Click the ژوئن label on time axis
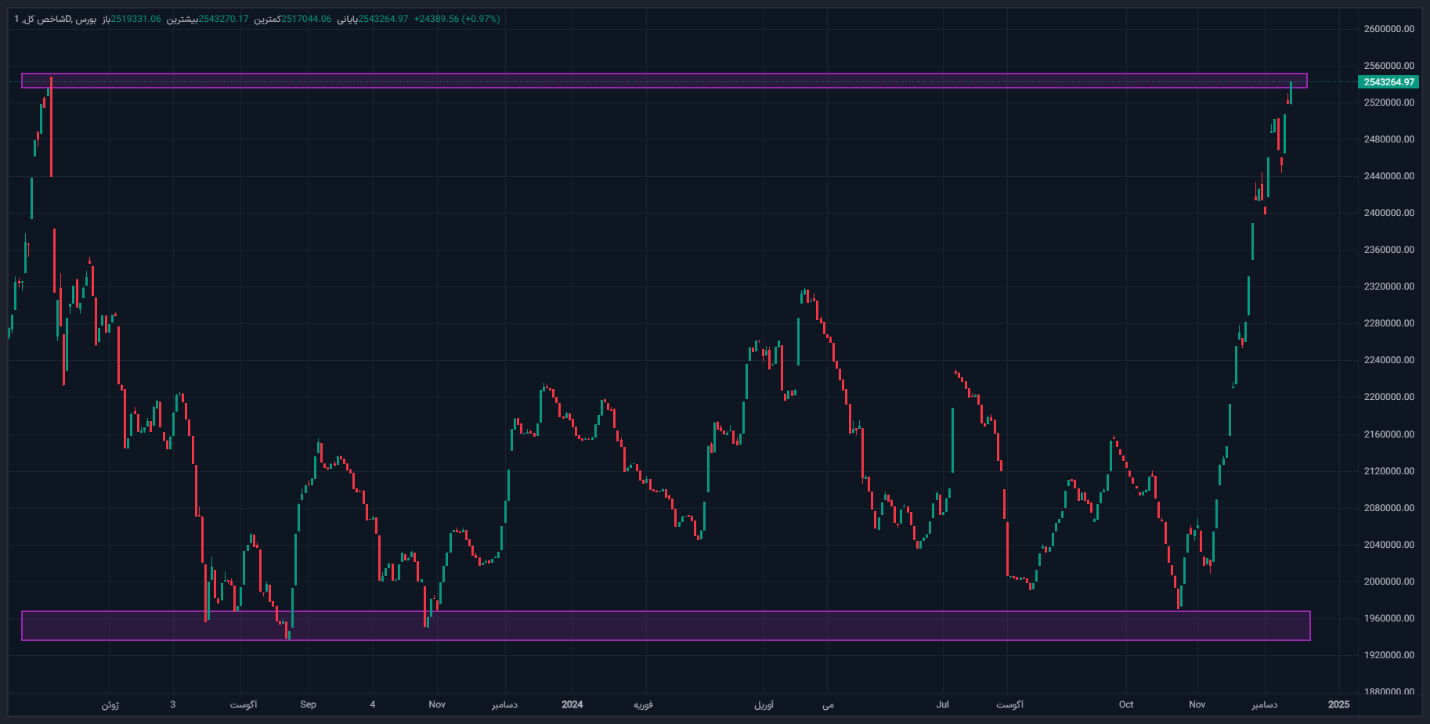Viewport: 1430px width, 724px height. [x=110, y=705]
